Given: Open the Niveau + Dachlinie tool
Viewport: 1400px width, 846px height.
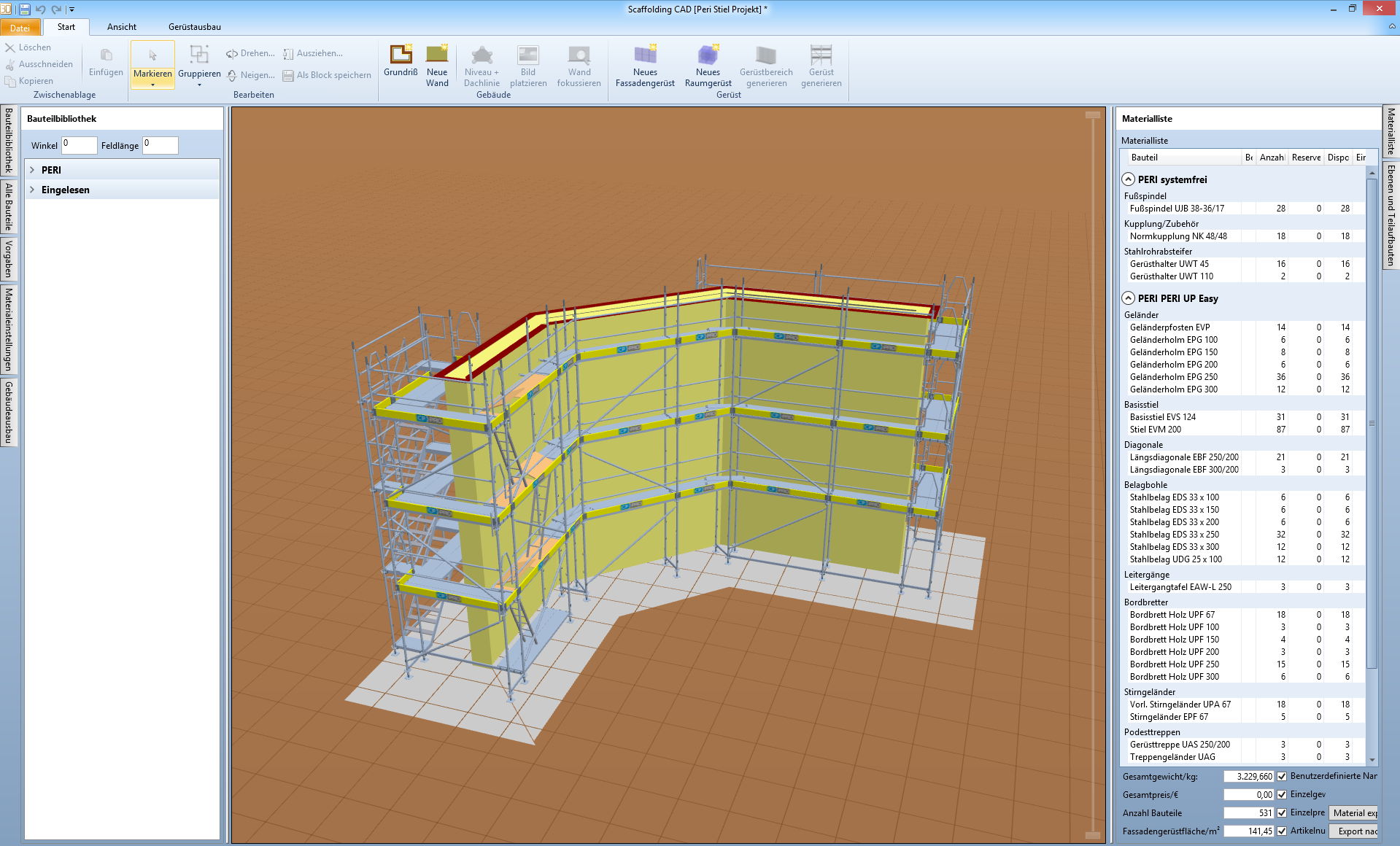Looking at the screenshot, I should [482, 64].
